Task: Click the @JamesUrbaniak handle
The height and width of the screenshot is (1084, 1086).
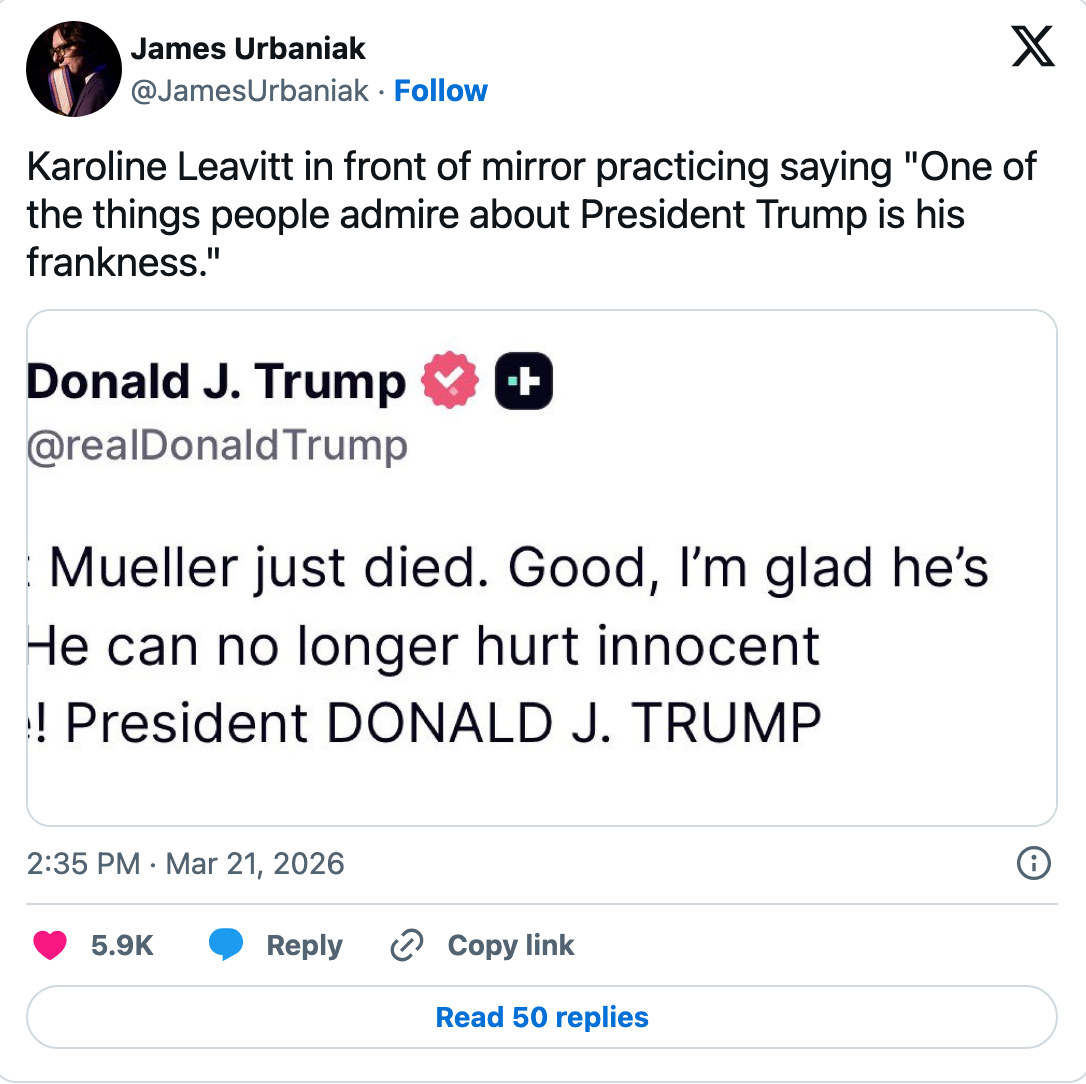Action: [x=250, y=91]
